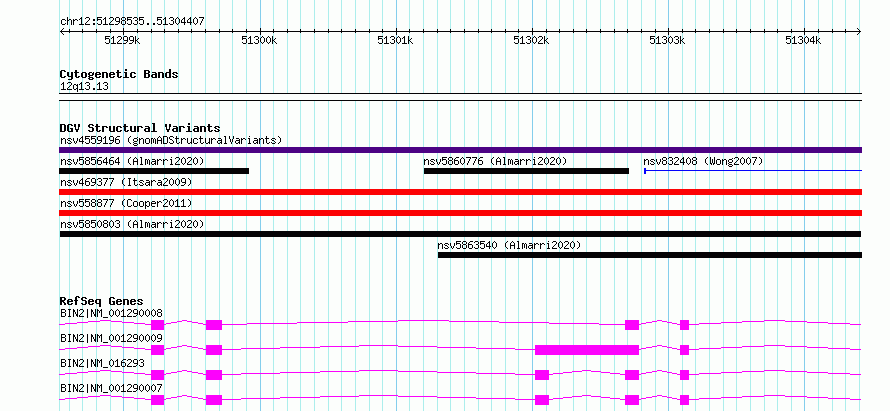Open the nsv5860776 (Almarri2020) variant label

495,161
